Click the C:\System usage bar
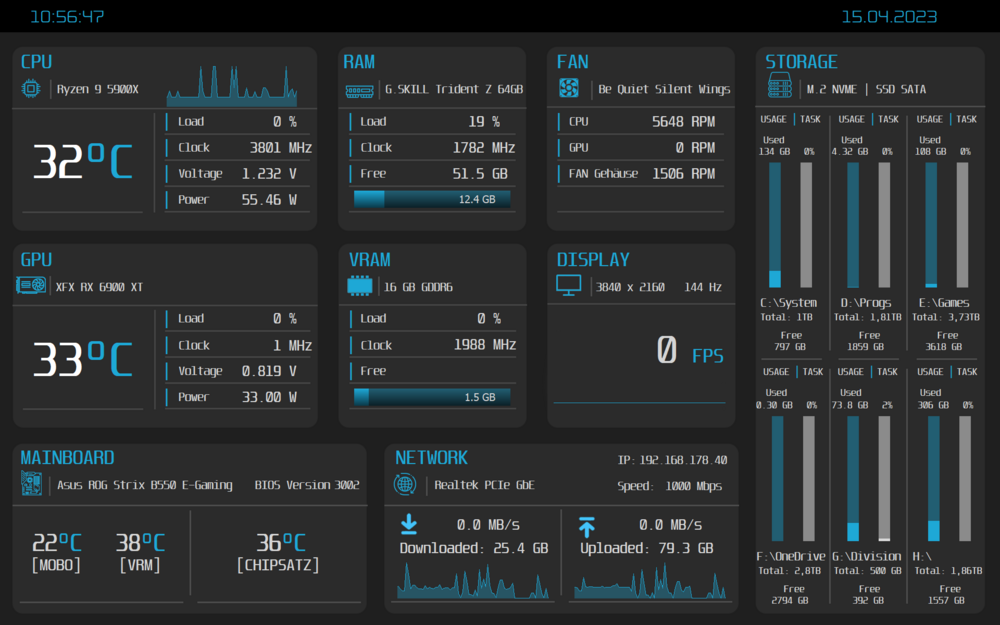Viewport: 1000px width, 625px height. coord(775,225)
